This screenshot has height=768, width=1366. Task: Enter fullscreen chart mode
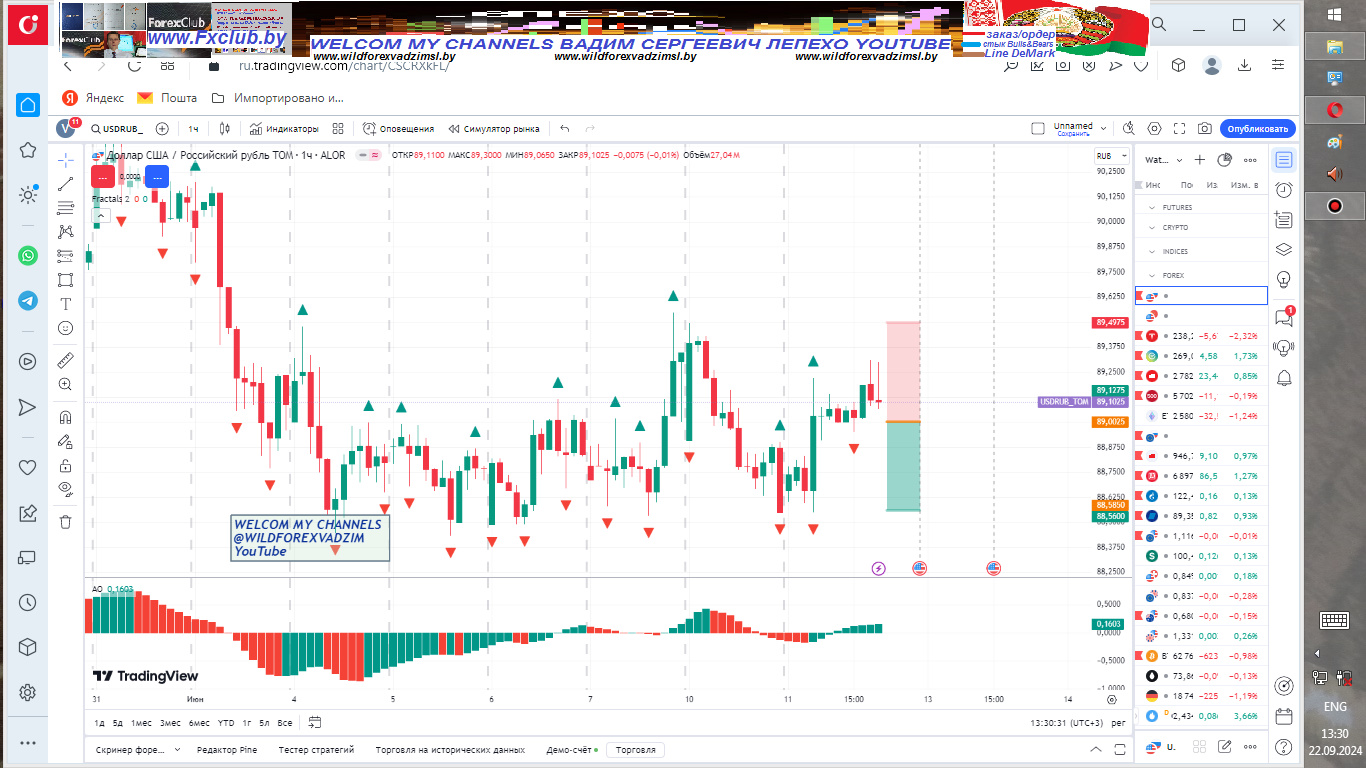[1180, 129]
